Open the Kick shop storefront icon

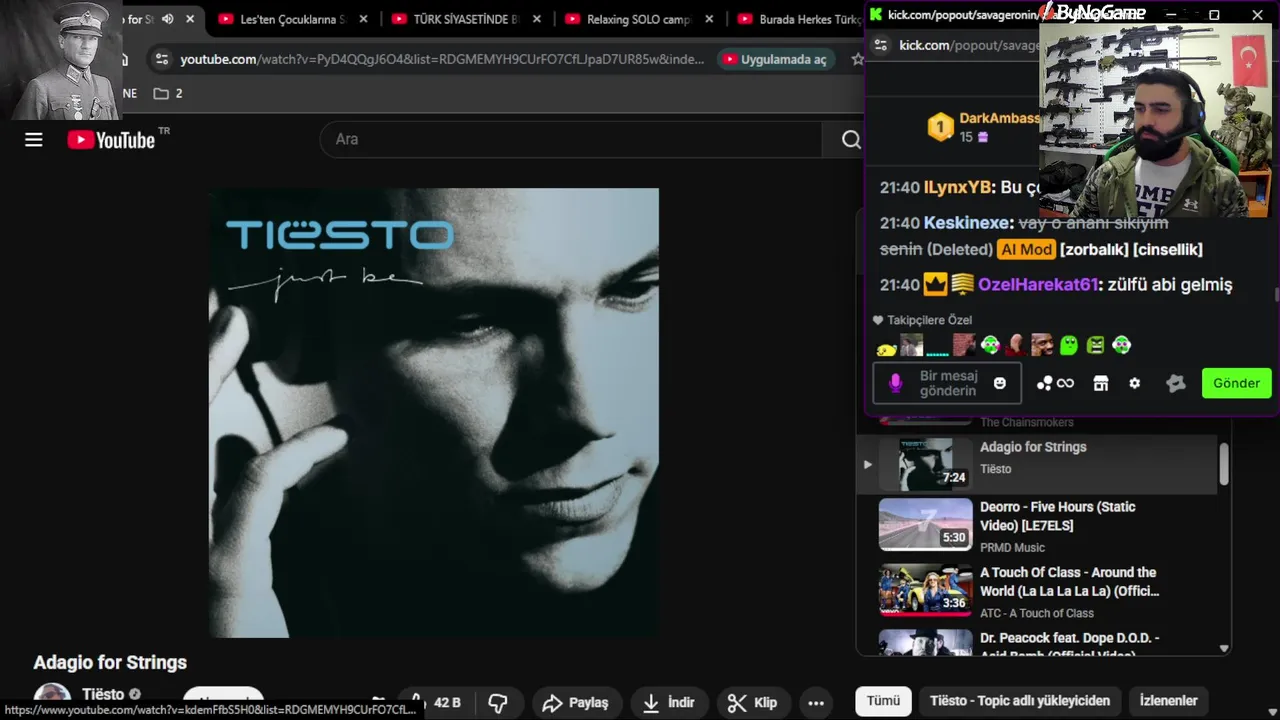click(1101, 383)
